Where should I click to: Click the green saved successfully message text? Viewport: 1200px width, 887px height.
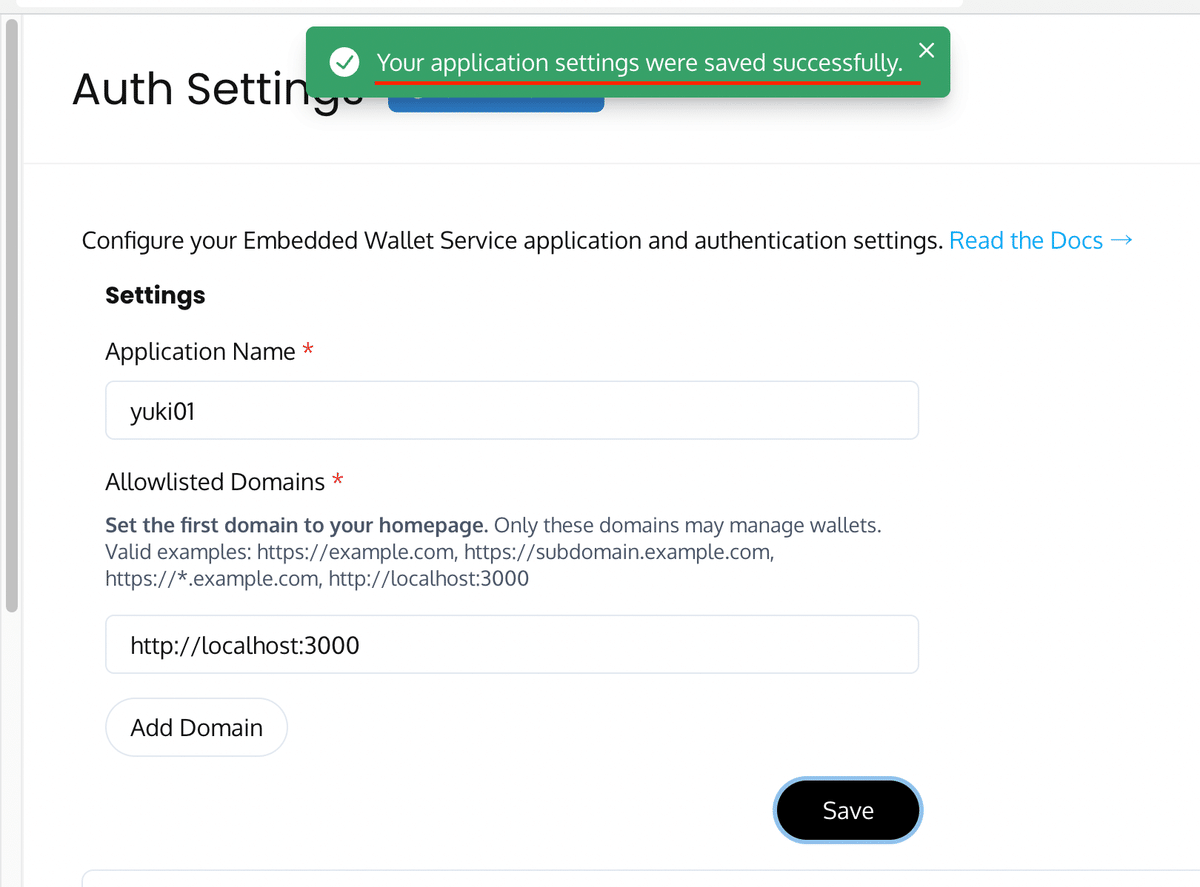639,63
